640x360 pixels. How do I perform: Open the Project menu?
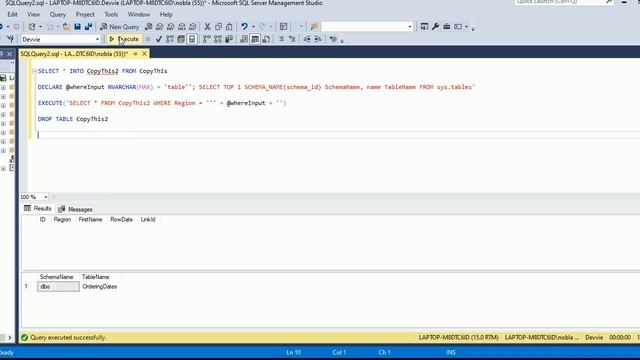coord(85,14)
